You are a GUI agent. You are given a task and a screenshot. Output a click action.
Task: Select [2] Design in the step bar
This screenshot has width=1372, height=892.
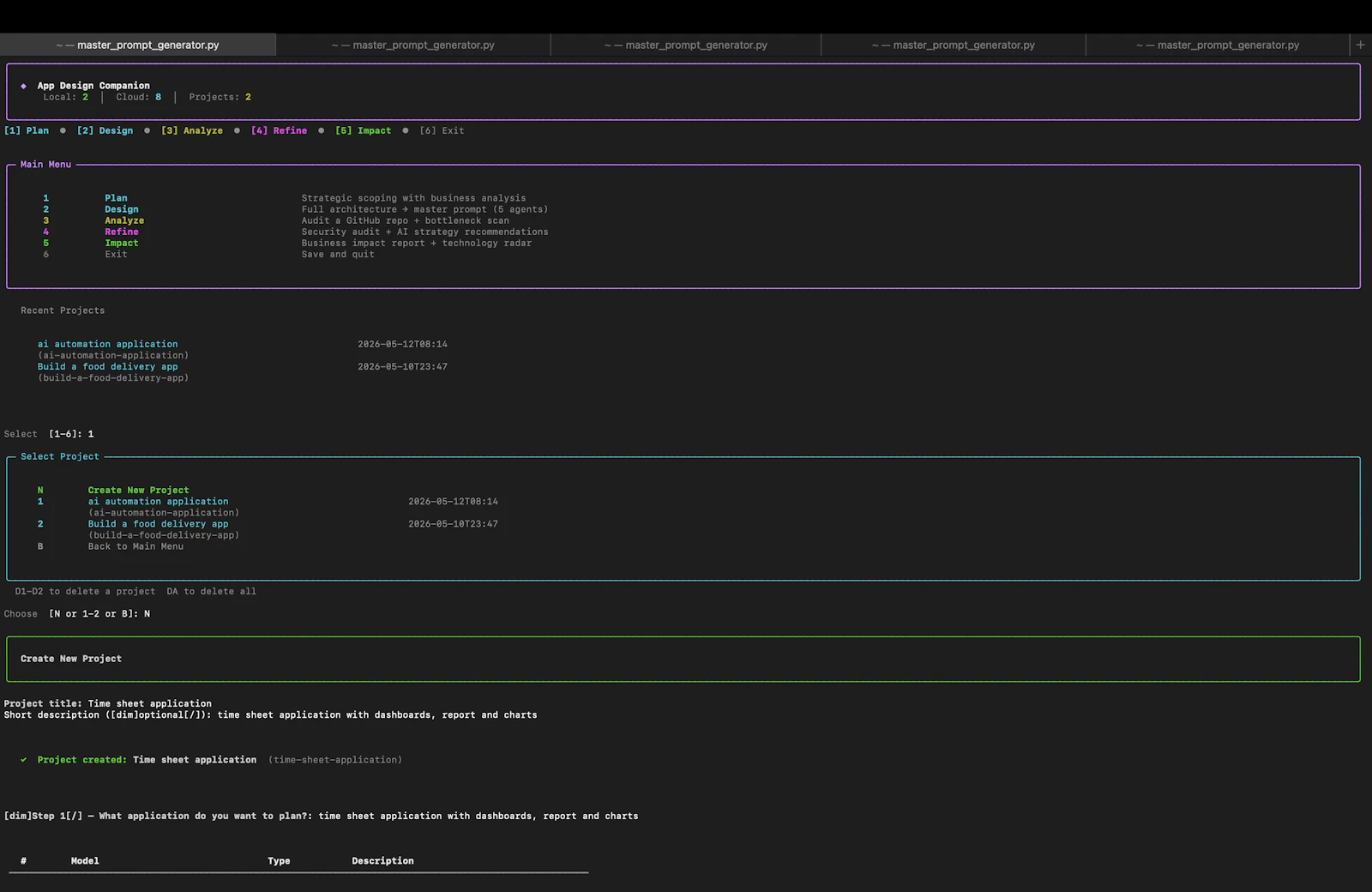pyautogui.click(x=105, y=130)
